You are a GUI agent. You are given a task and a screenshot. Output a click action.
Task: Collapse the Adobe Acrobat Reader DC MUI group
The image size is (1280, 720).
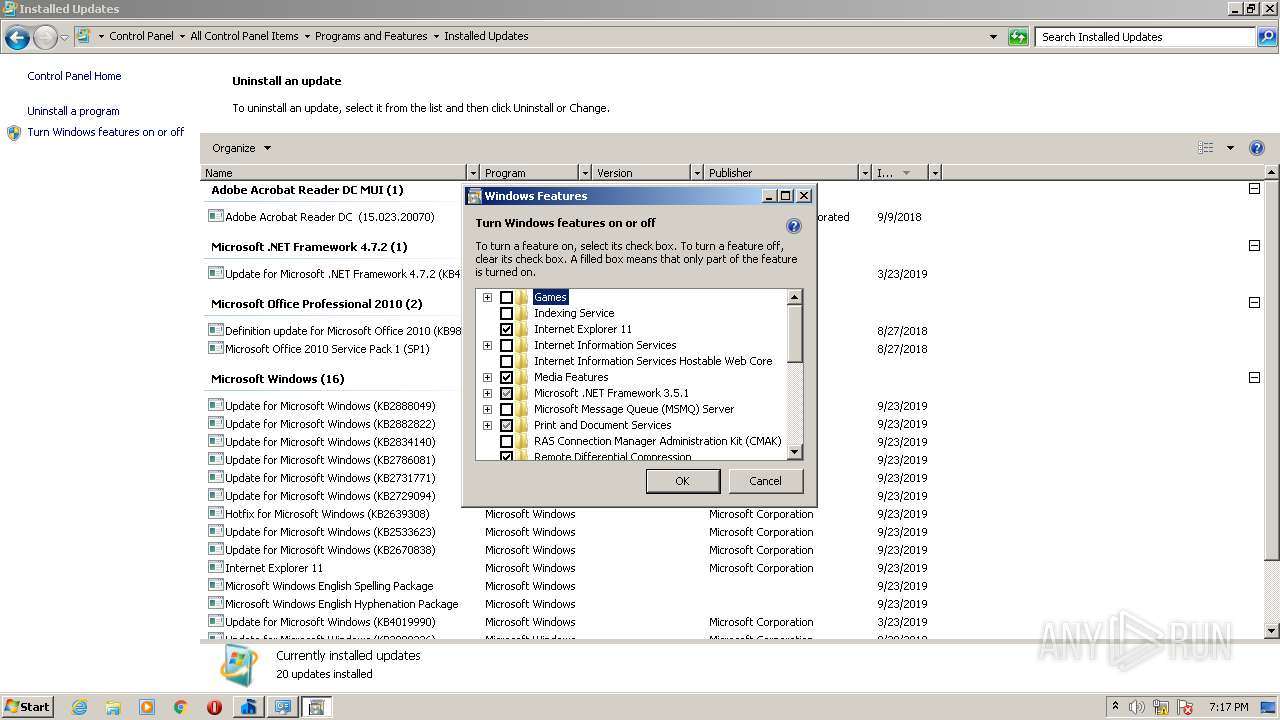tap(1254, 189)
